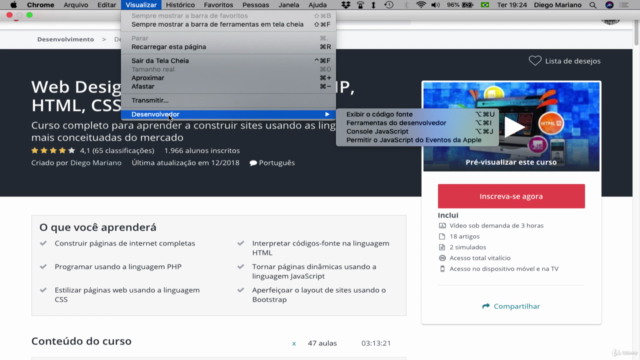The image size is (640, 360).
Task: Select 'Sair da Tela Cheia' menu item
Action: coord(229,60)
